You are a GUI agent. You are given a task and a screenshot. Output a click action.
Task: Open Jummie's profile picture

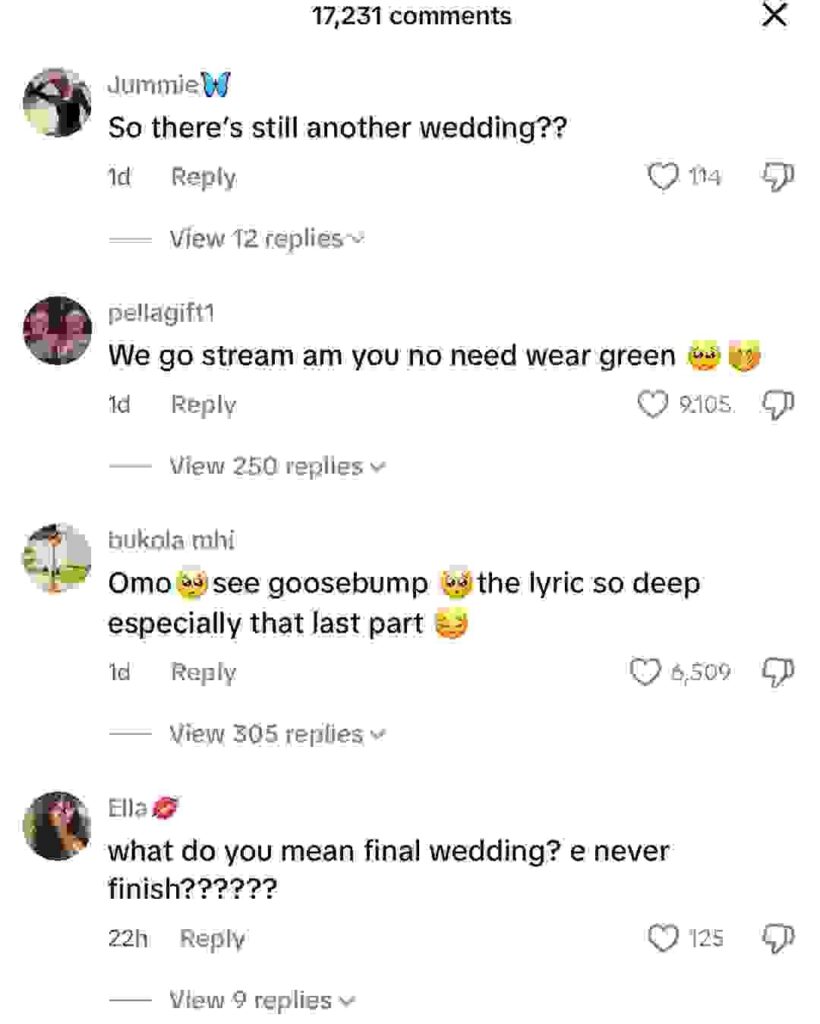click(57, 103)
